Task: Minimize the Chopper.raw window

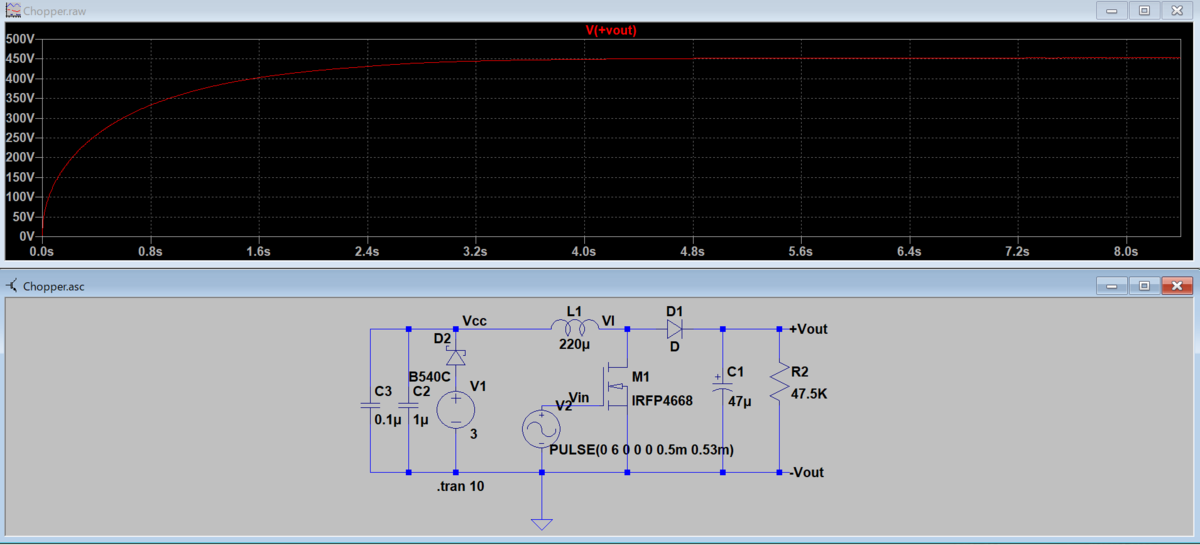Action: click(1111, 10)
